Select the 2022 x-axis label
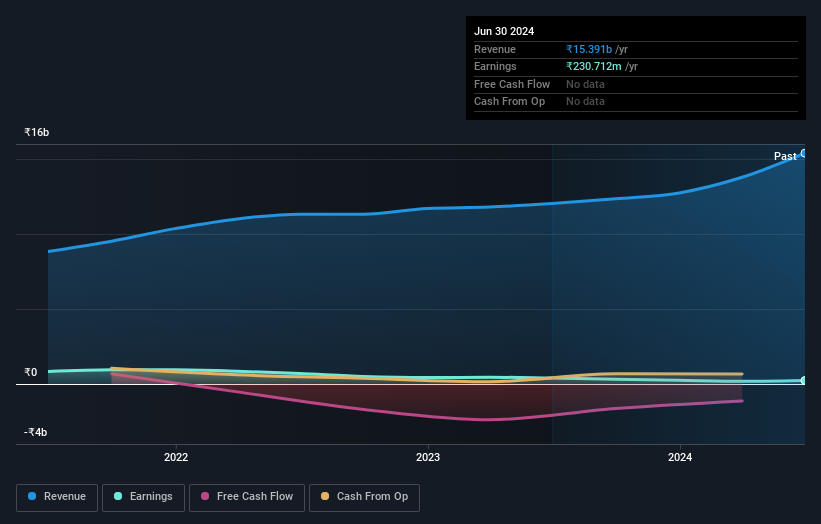Viewport: 821px width, 524px height. click(x=176, y=457)
